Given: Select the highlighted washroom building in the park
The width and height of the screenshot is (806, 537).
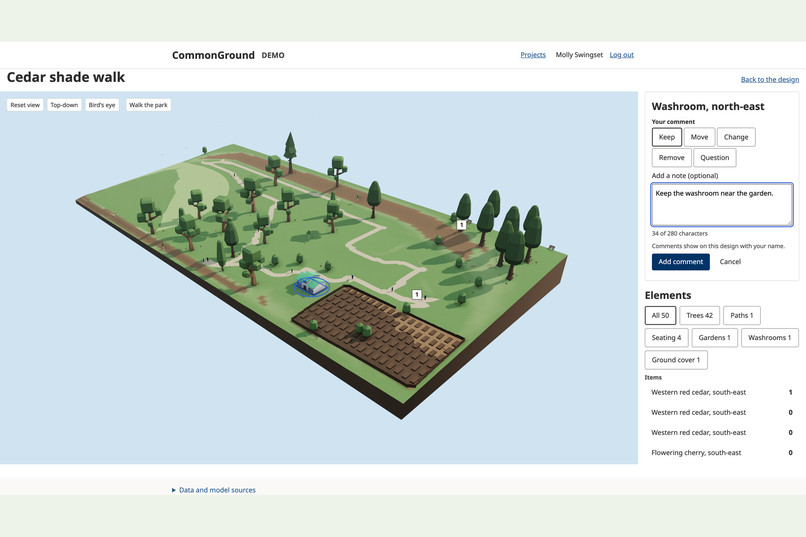Looking at the screenshot, I should [x=312, y=285].
